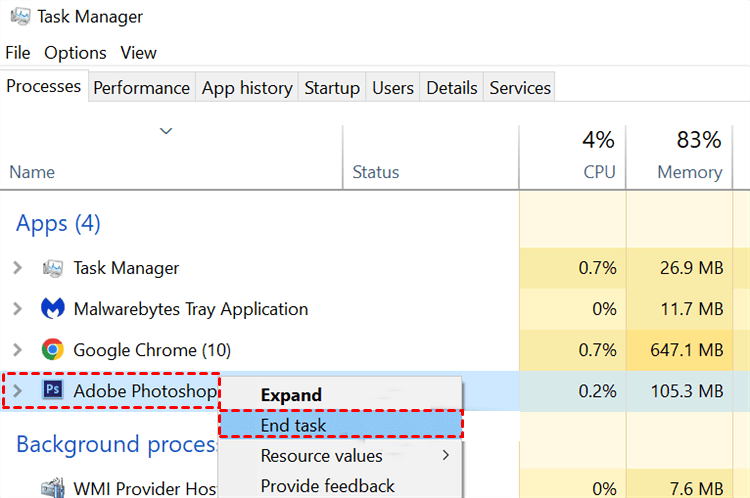
Task: Expand the Malwarebytes Tray Application row
Action: click(x=17, y=309)
